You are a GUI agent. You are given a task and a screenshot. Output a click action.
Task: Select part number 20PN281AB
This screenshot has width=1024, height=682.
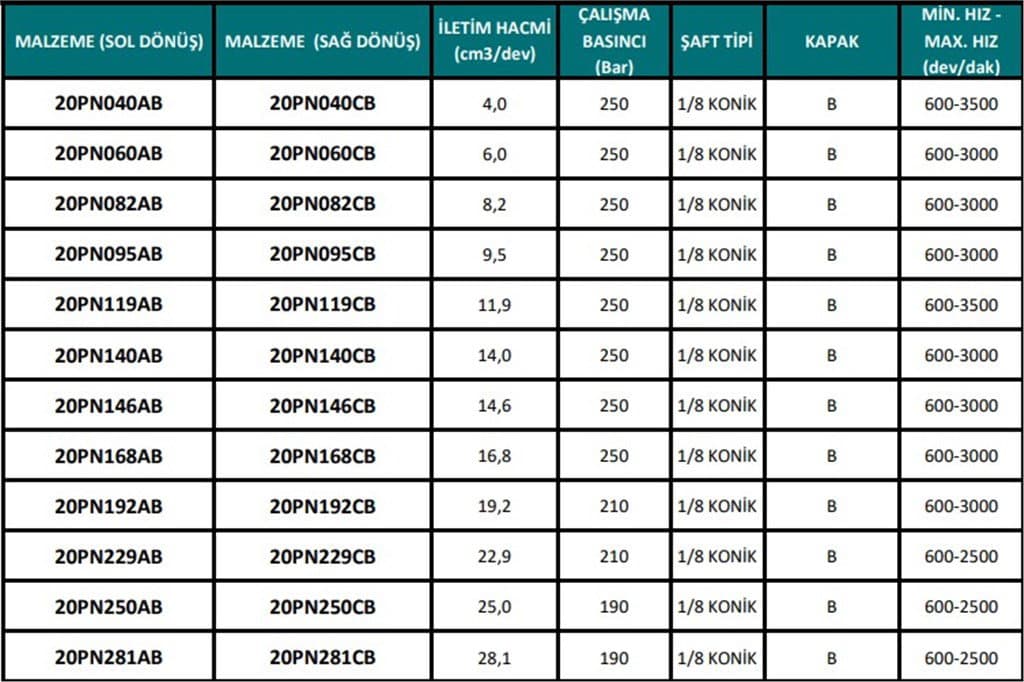click(109, 657)
